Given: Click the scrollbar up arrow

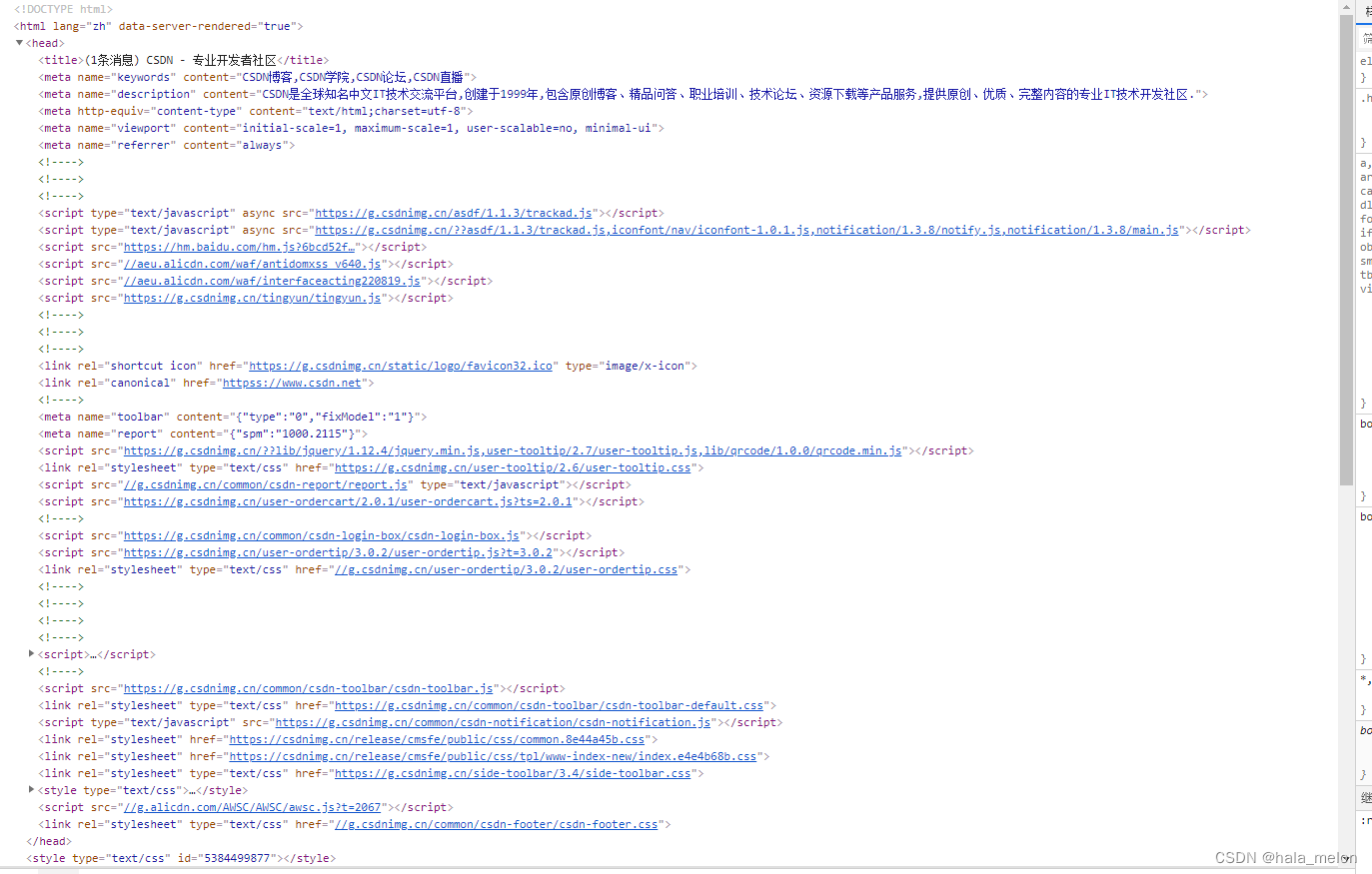Looking at the screenshot, I should coord(1346,7).
